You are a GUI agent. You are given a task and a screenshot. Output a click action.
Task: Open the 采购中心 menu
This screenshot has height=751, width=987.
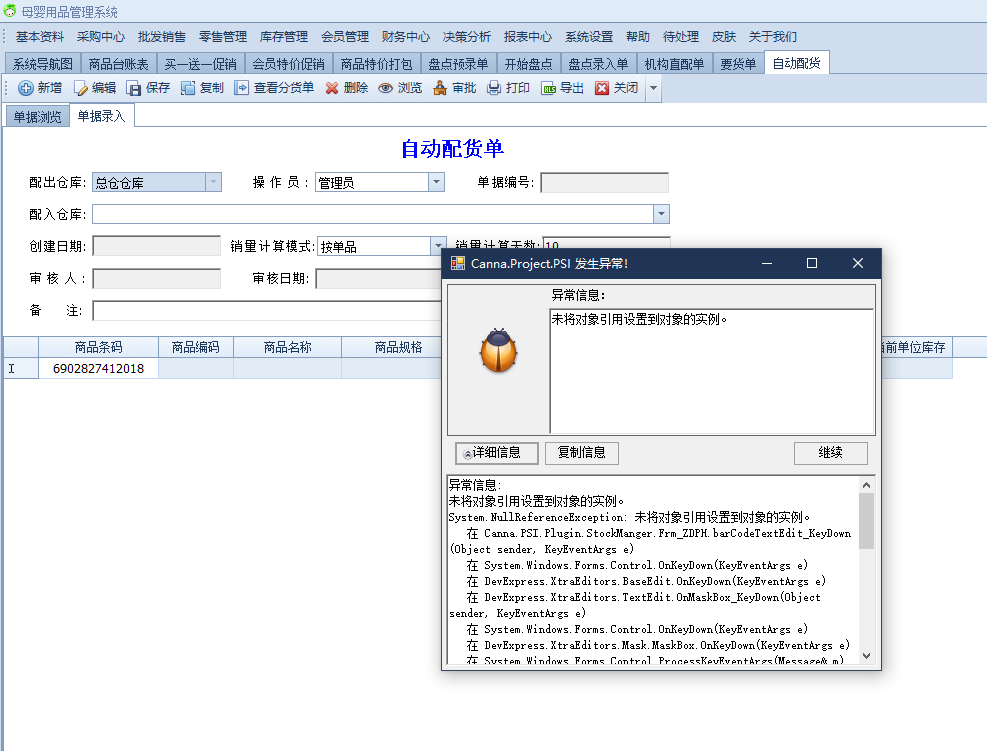101,37
